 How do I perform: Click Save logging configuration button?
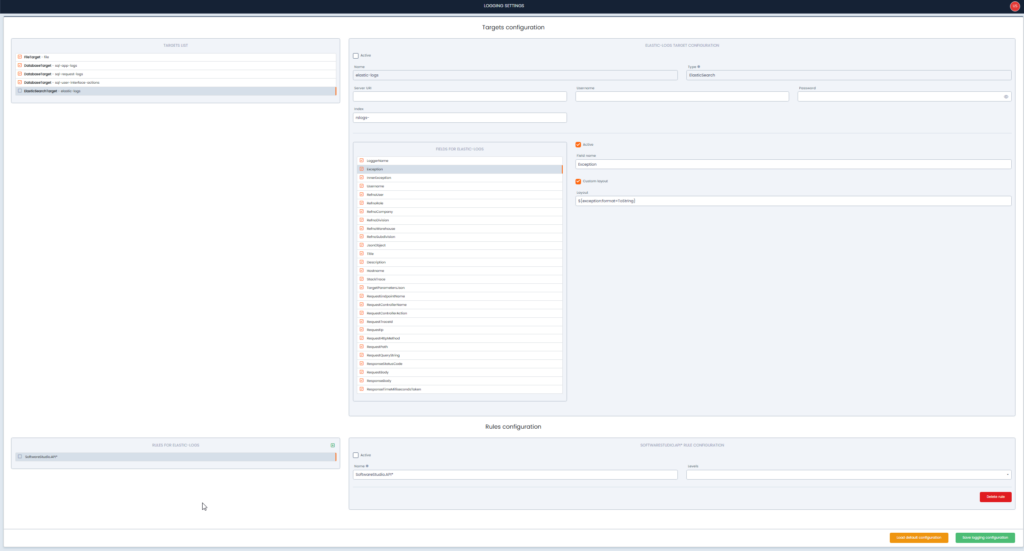[984, 538]
